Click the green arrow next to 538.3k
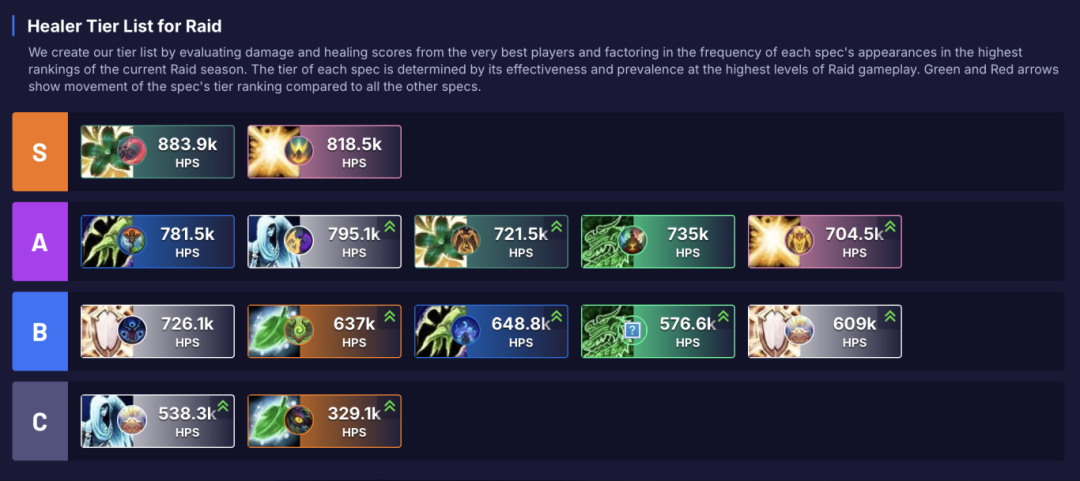 (x=223, y=407)
